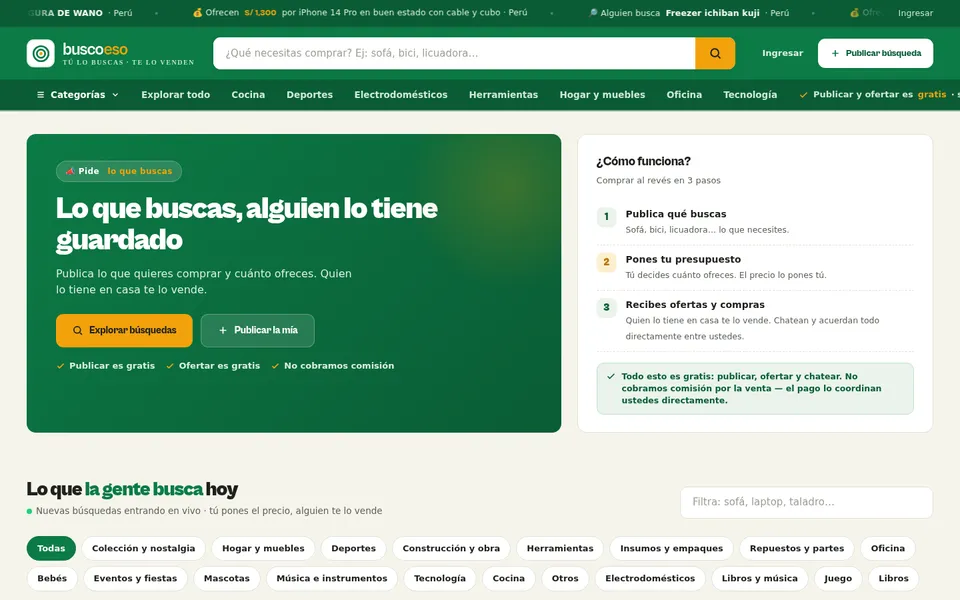
Task: Click the step 2 number badge
Action: pos(606,262)
